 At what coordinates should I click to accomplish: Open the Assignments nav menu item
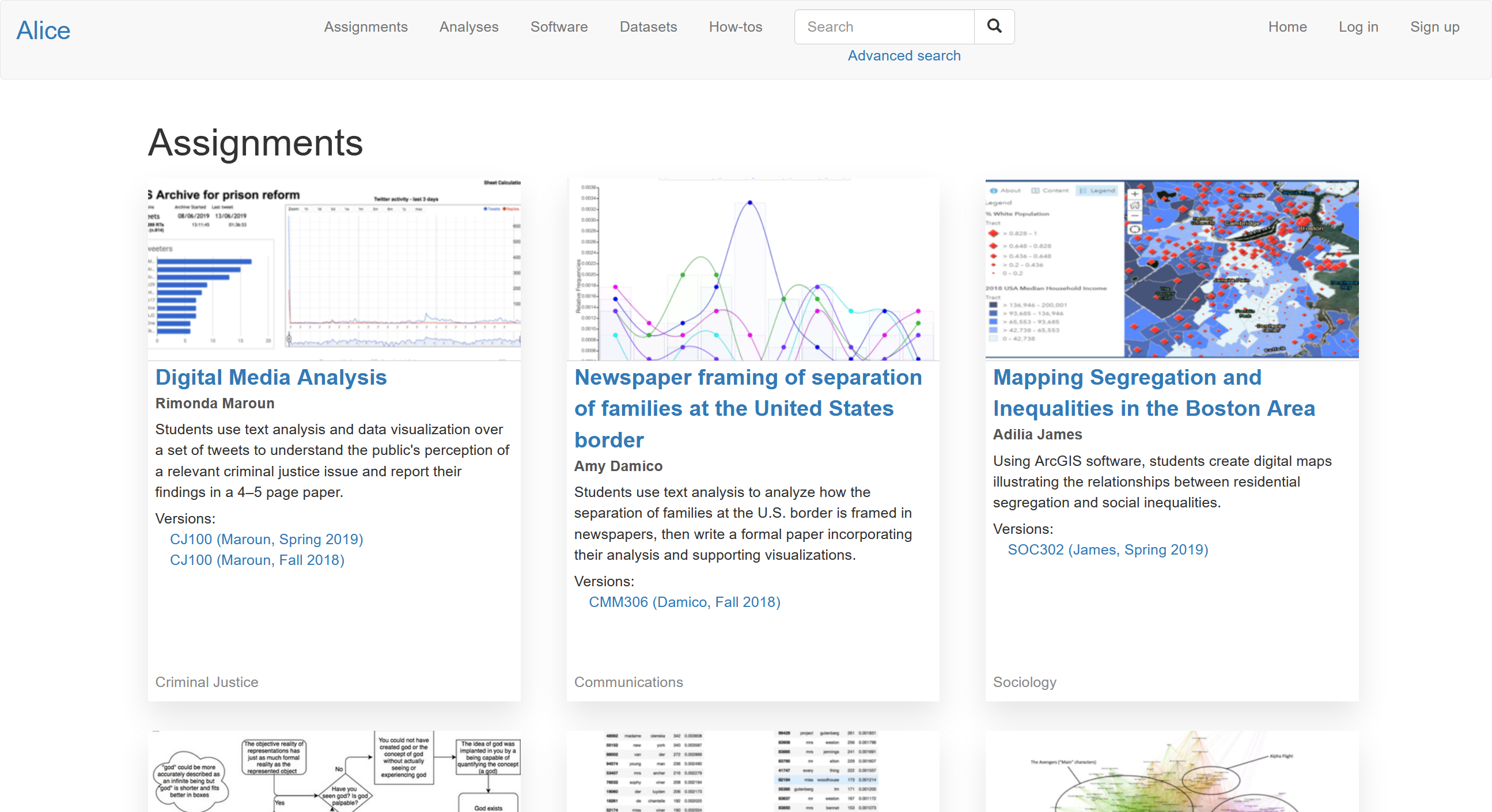pos(365,26)
